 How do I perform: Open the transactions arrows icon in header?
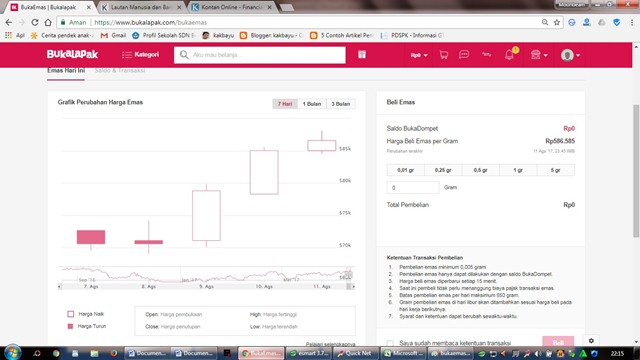pyautogui.click(x=486, y=54)
